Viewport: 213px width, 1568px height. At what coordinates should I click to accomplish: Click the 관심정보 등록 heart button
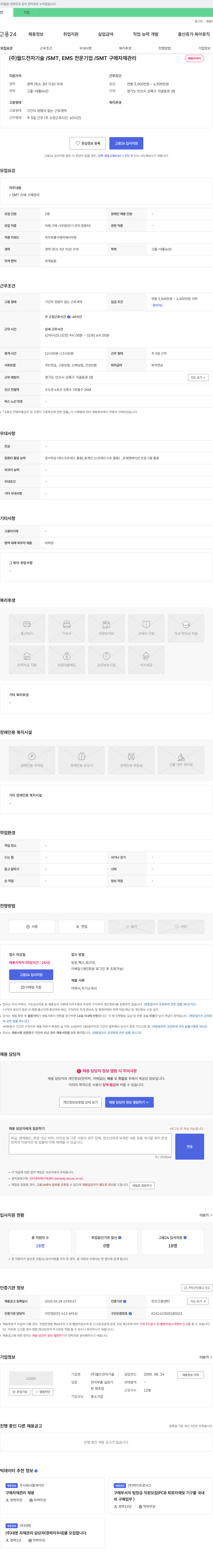[x=88, y=143]
